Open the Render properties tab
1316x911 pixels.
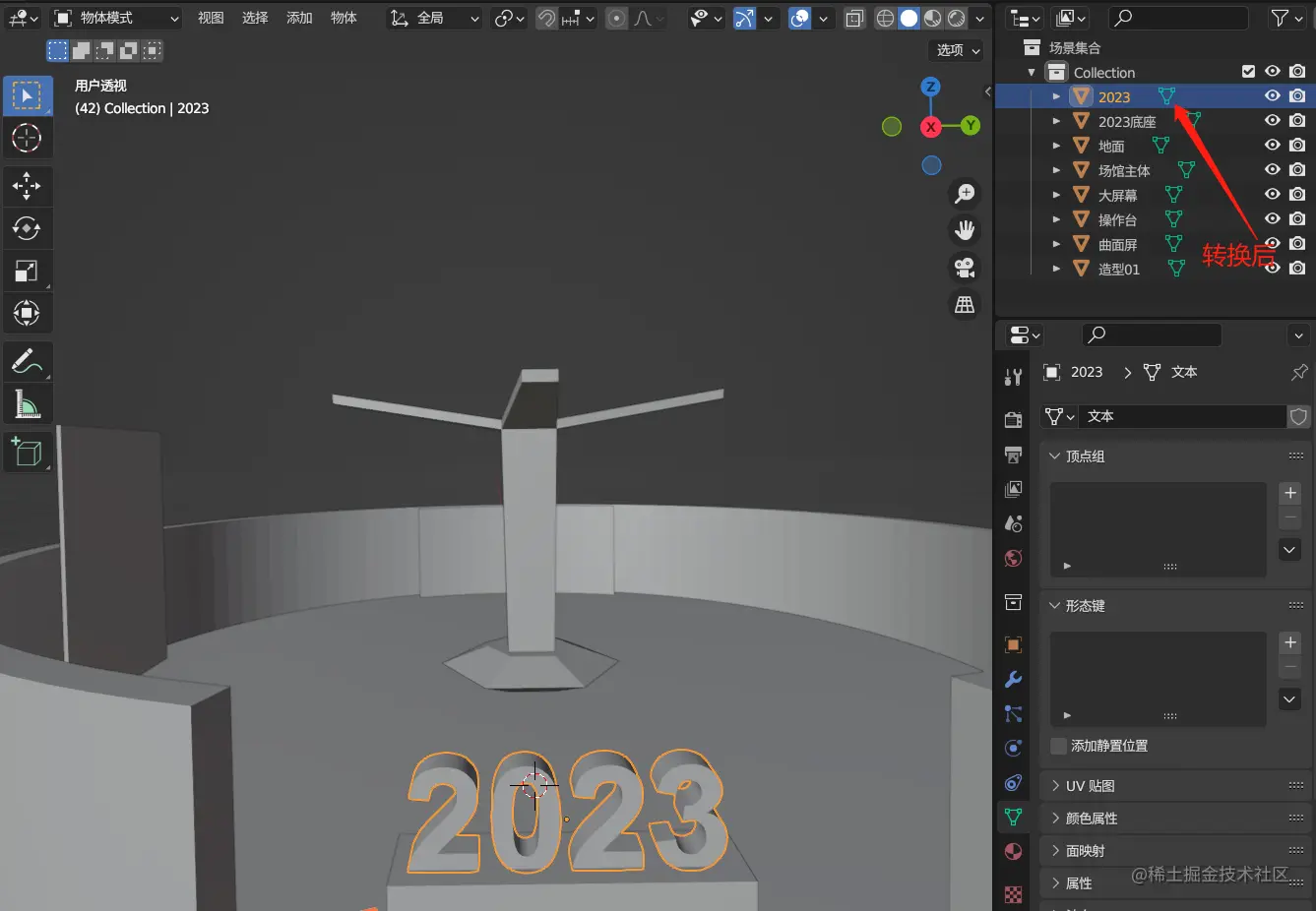1013,420
